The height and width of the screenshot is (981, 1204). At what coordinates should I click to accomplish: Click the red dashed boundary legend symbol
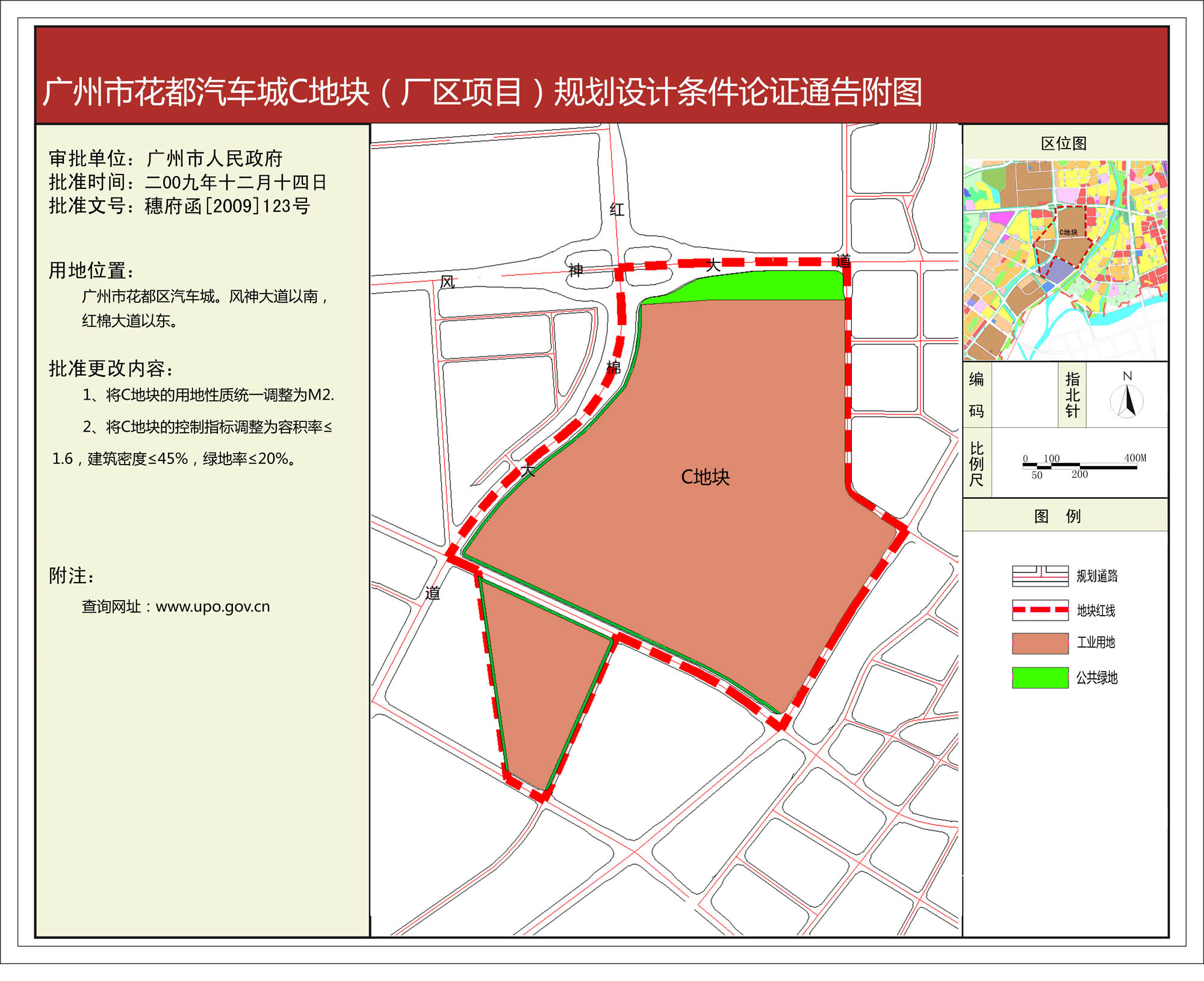[x=1040, y=610]
